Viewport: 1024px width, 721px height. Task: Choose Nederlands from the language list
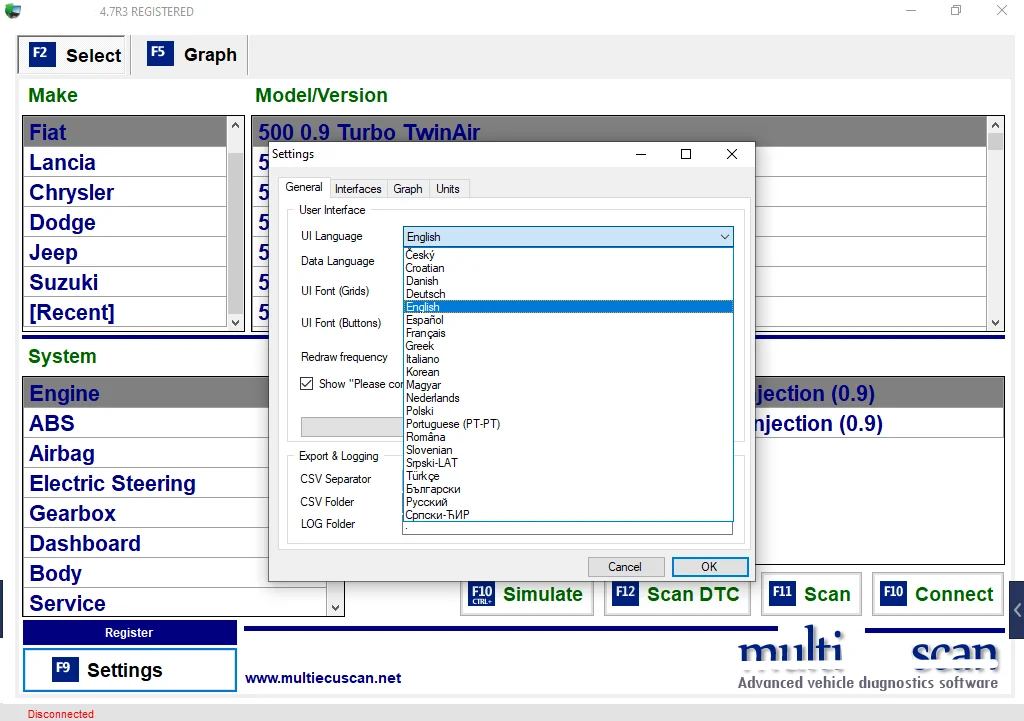[568, 398]
